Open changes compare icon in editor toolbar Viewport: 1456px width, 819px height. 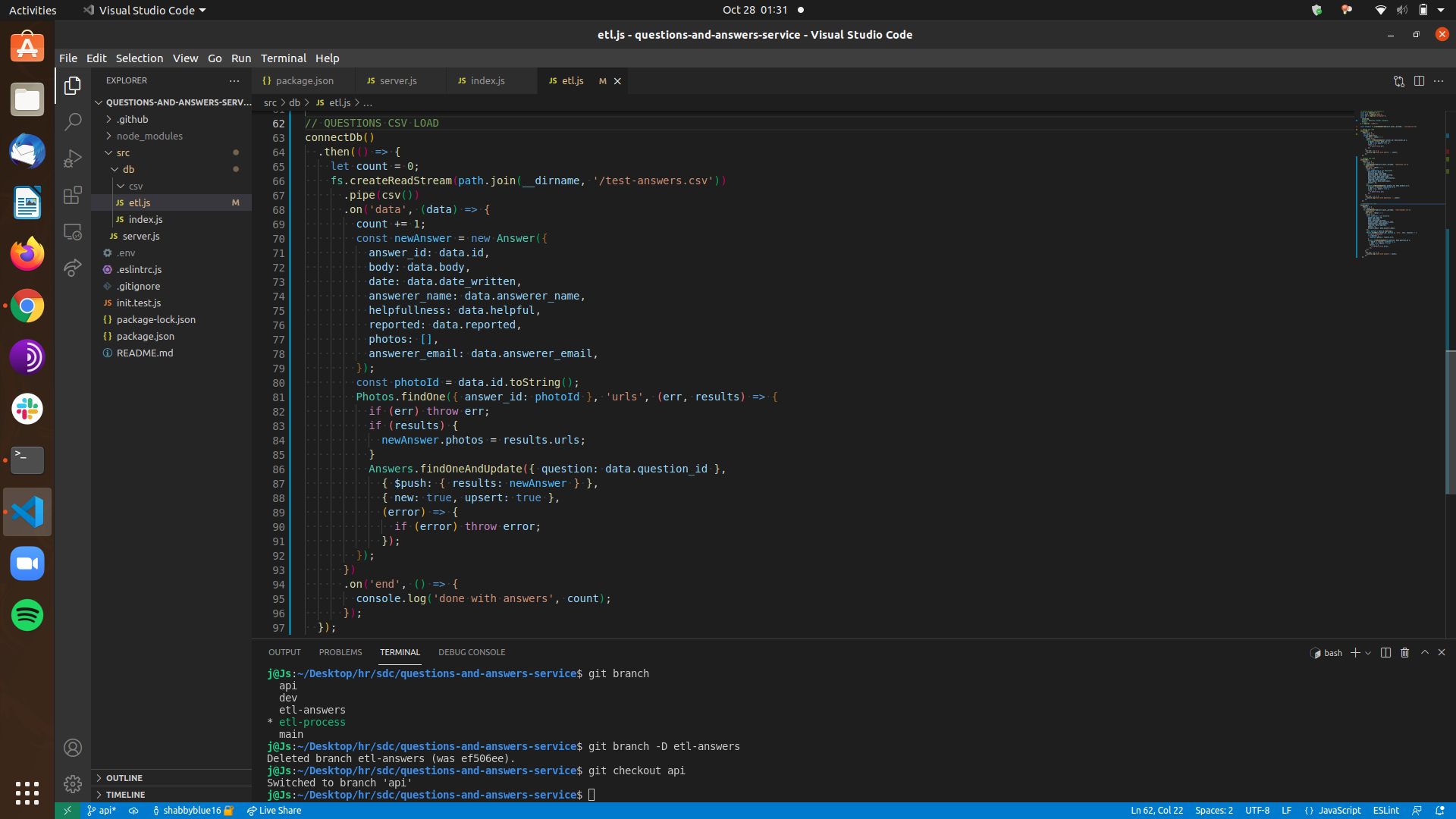(x=1399, y=81)
